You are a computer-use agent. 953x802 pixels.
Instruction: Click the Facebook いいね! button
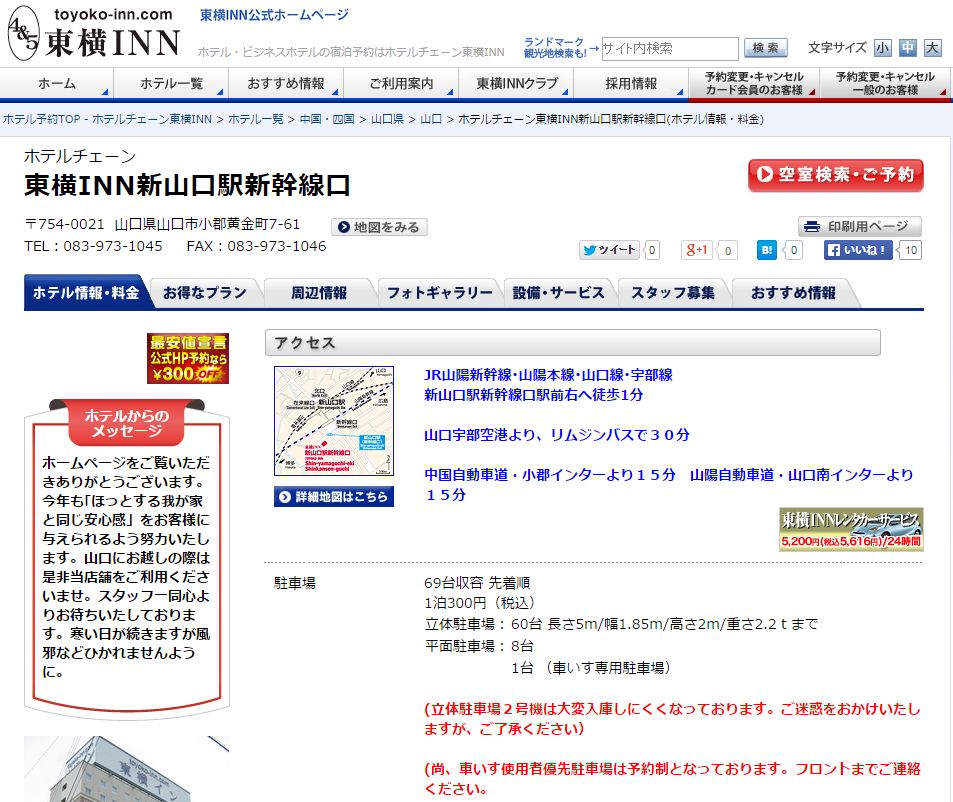click(x=858, y=250)
